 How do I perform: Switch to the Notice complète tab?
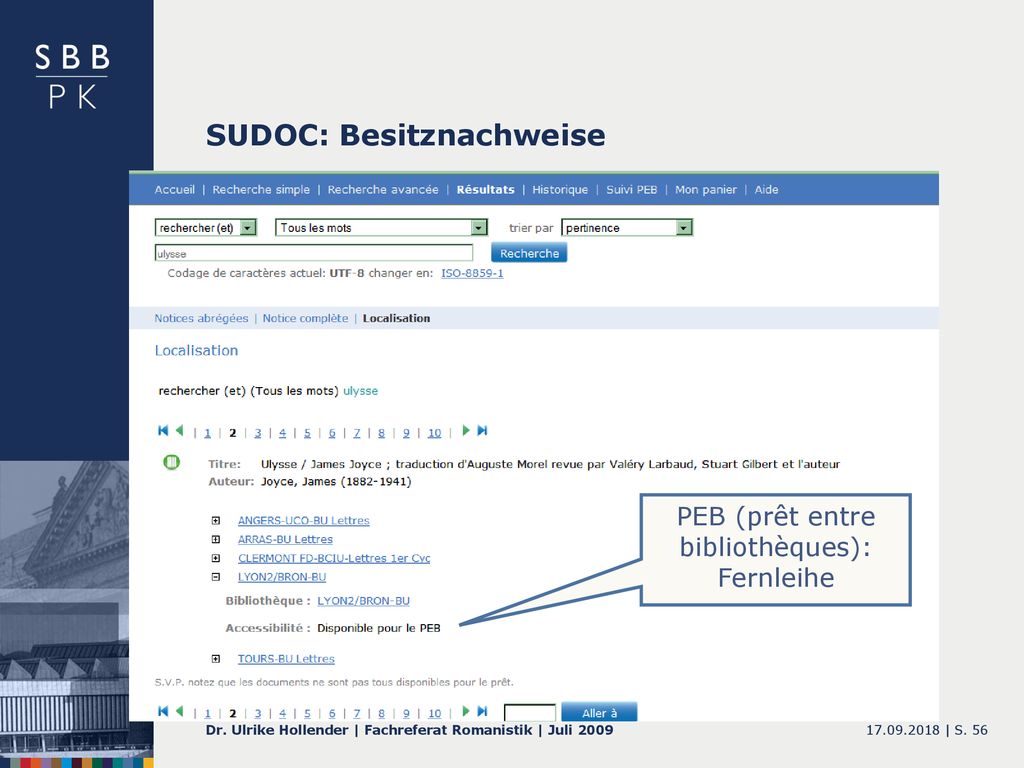click(x=306, y=318)
